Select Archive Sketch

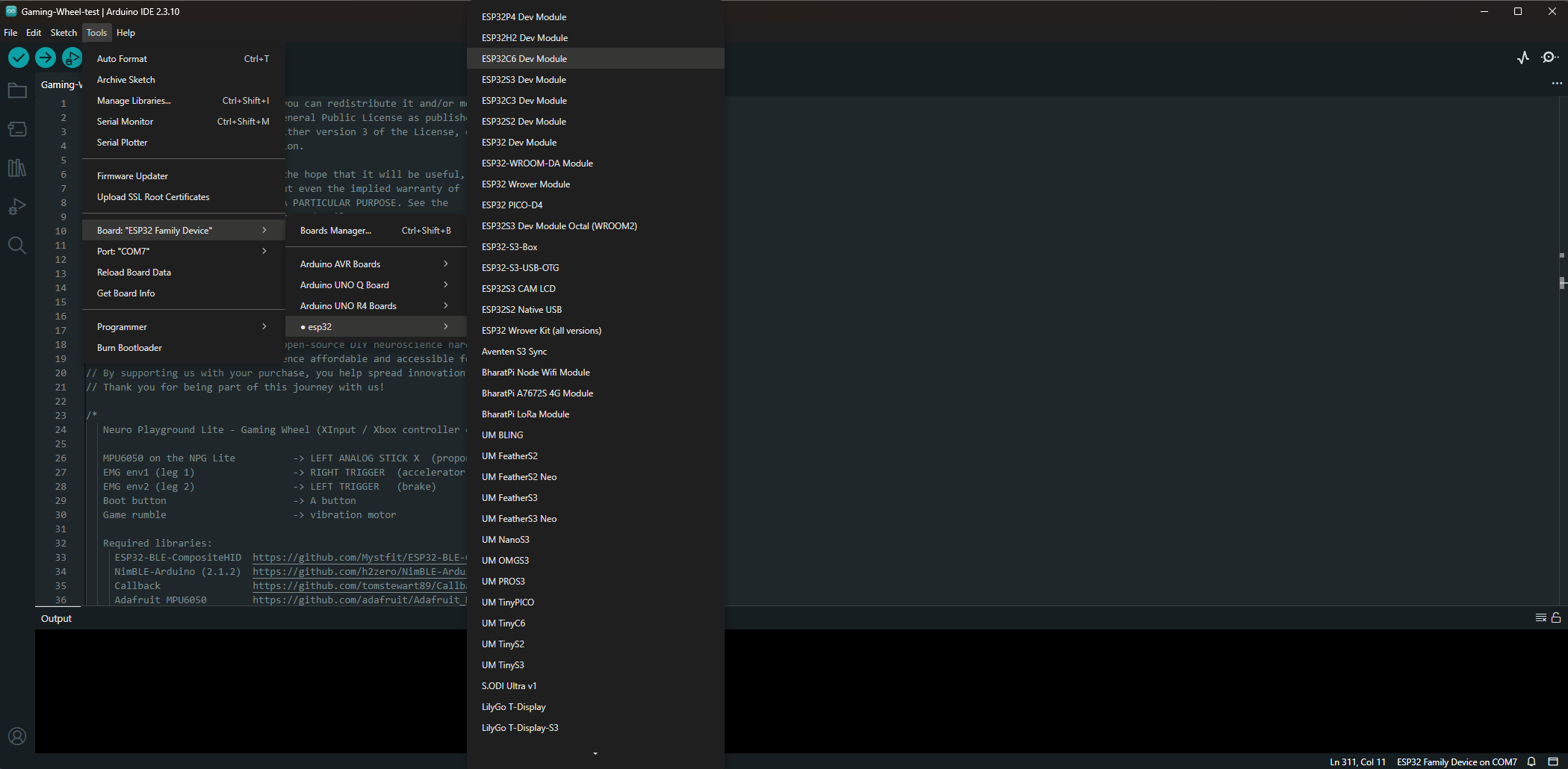pyautogui.click(x=184, y=79)
